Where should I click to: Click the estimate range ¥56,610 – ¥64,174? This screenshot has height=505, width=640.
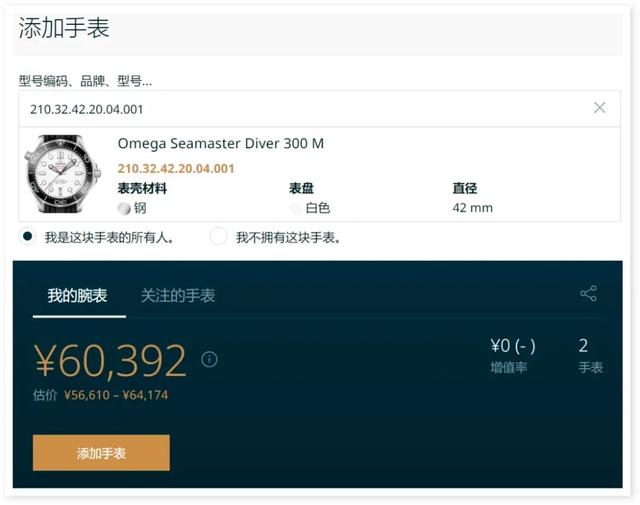pyautogui.click(x=116, y=395)
